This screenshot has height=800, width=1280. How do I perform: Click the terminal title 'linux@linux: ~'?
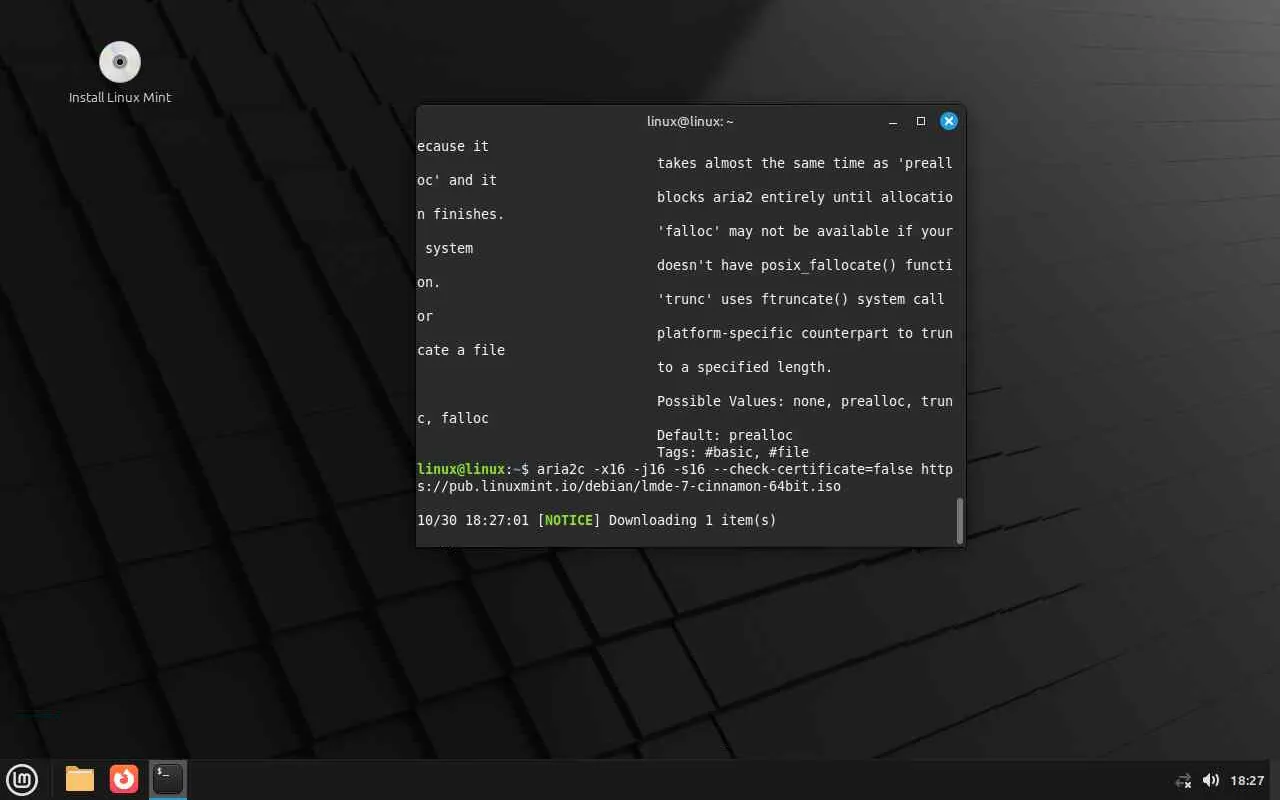coord(690,121)
